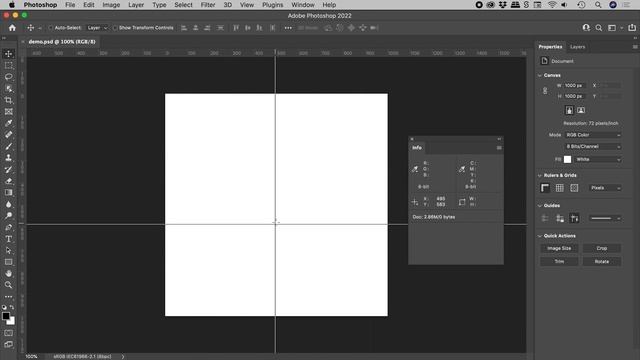Select the Hand tool

click(9, 273)
